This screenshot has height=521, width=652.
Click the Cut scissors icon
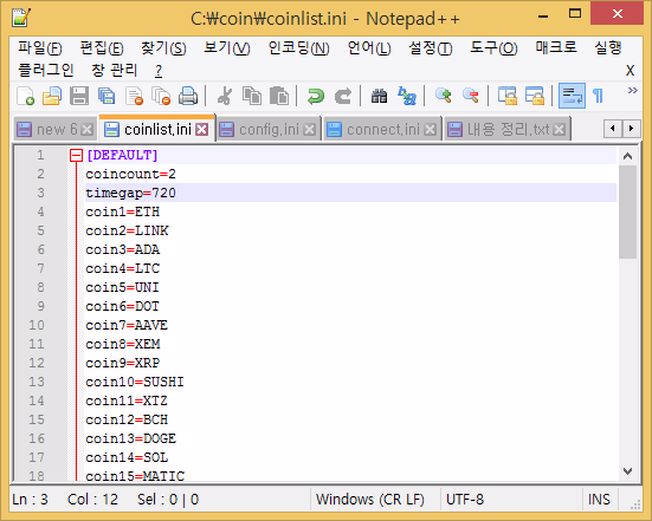tap(224, 96)
